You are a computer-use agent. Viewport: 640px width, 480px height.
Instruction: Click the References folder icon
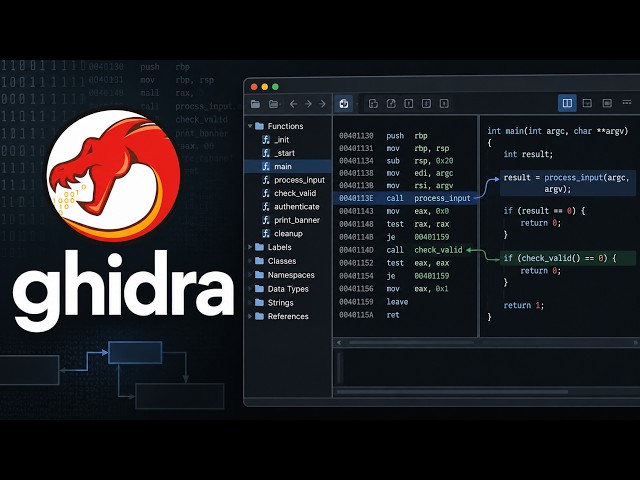tap(259, 316)
